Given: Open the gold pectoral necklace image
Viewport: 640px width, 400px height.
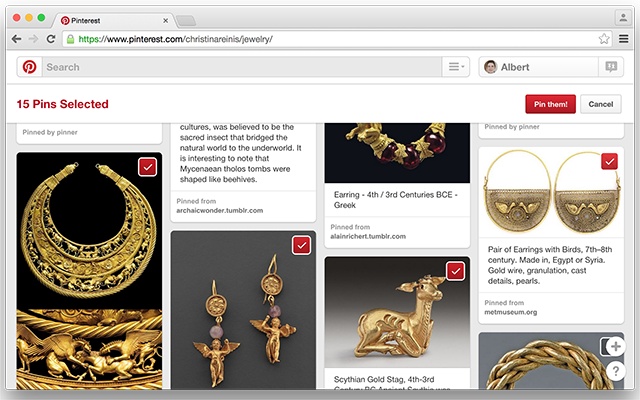Looking at the screenshot, I should click(89, 231).
